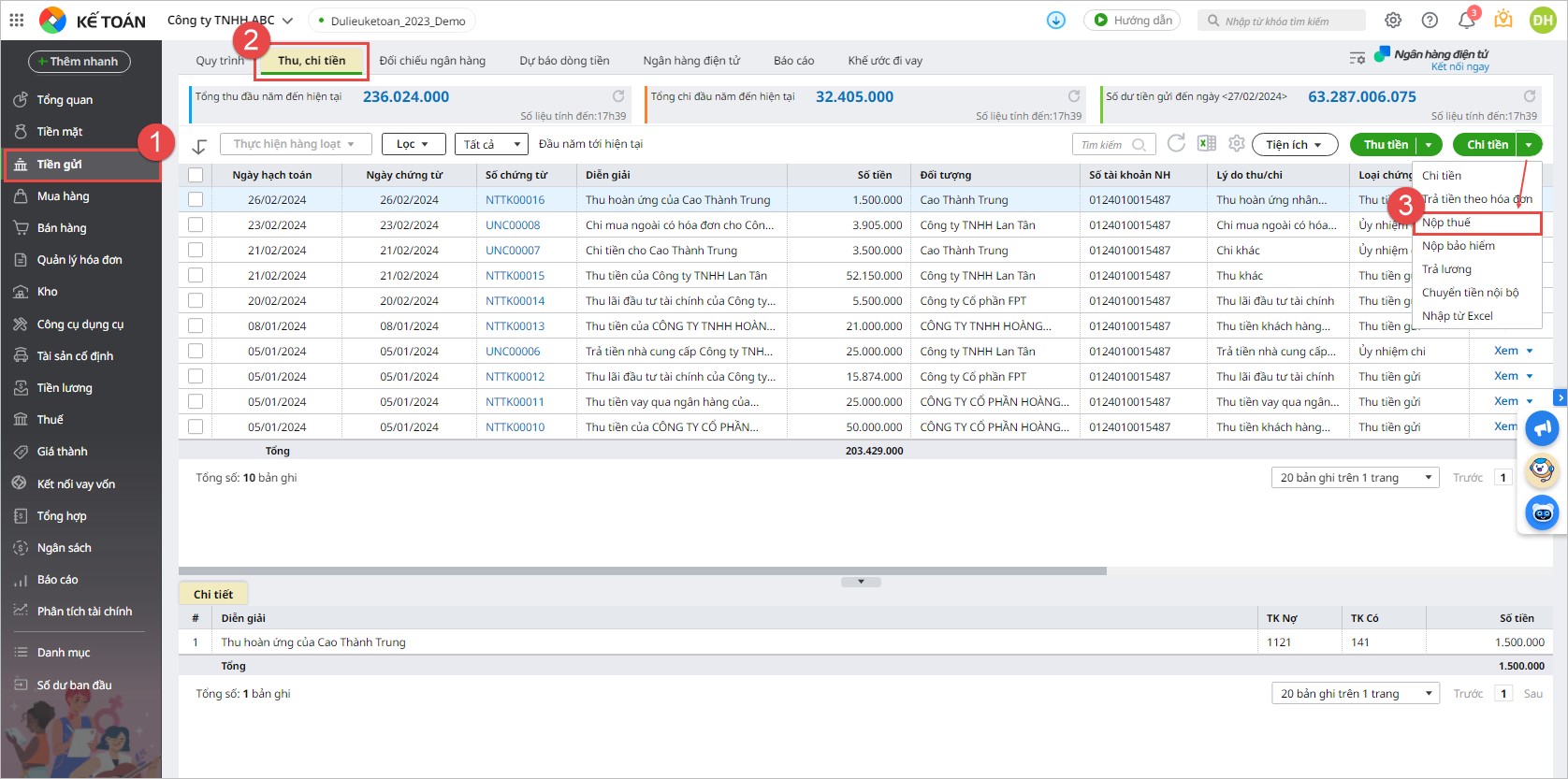
Task: Toggle the select-all header checkbox
Action: coord(196,175)
